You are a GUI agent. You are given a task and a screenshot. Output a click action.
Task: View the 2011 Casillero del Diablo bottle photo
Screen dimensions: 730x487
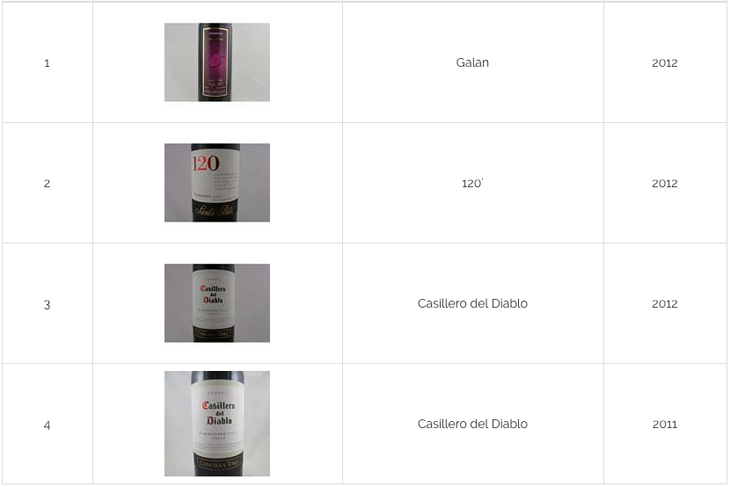point(217,424)
